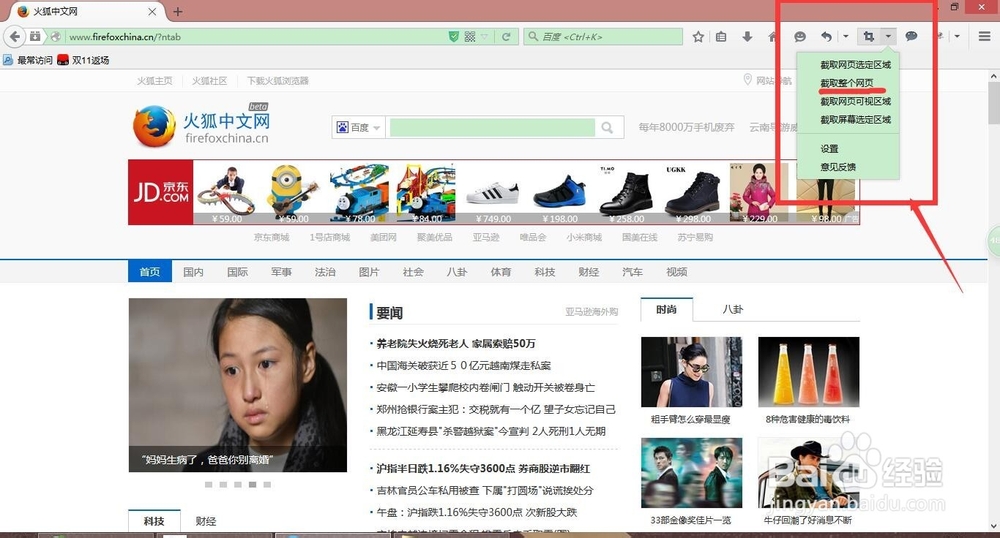
Task: Click the screenshot crop tool icon
Action: click(x=868, y=36)
